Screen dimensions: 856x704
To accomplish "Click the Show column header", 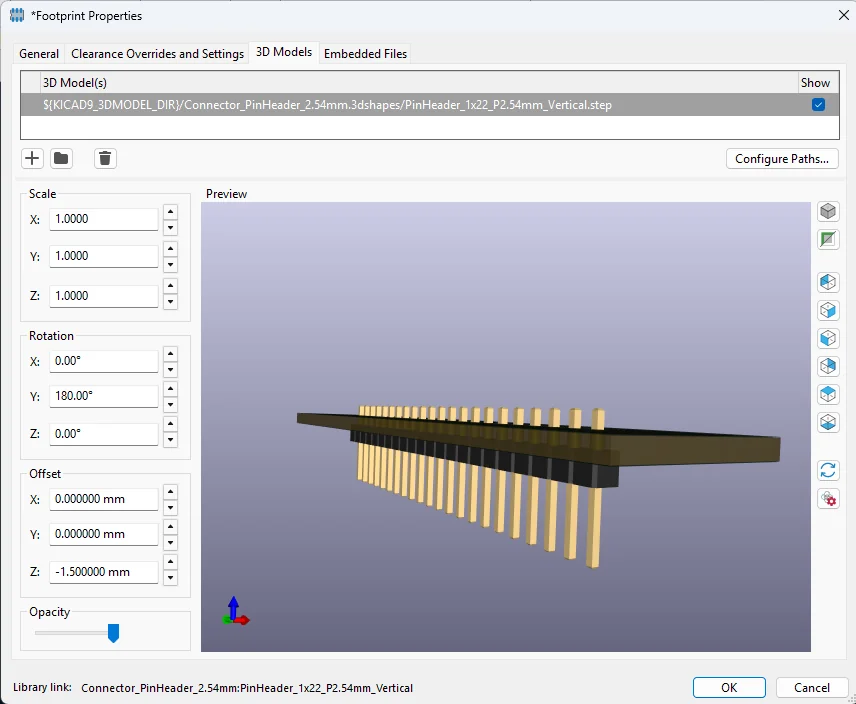I will click(x=818, y=82).
